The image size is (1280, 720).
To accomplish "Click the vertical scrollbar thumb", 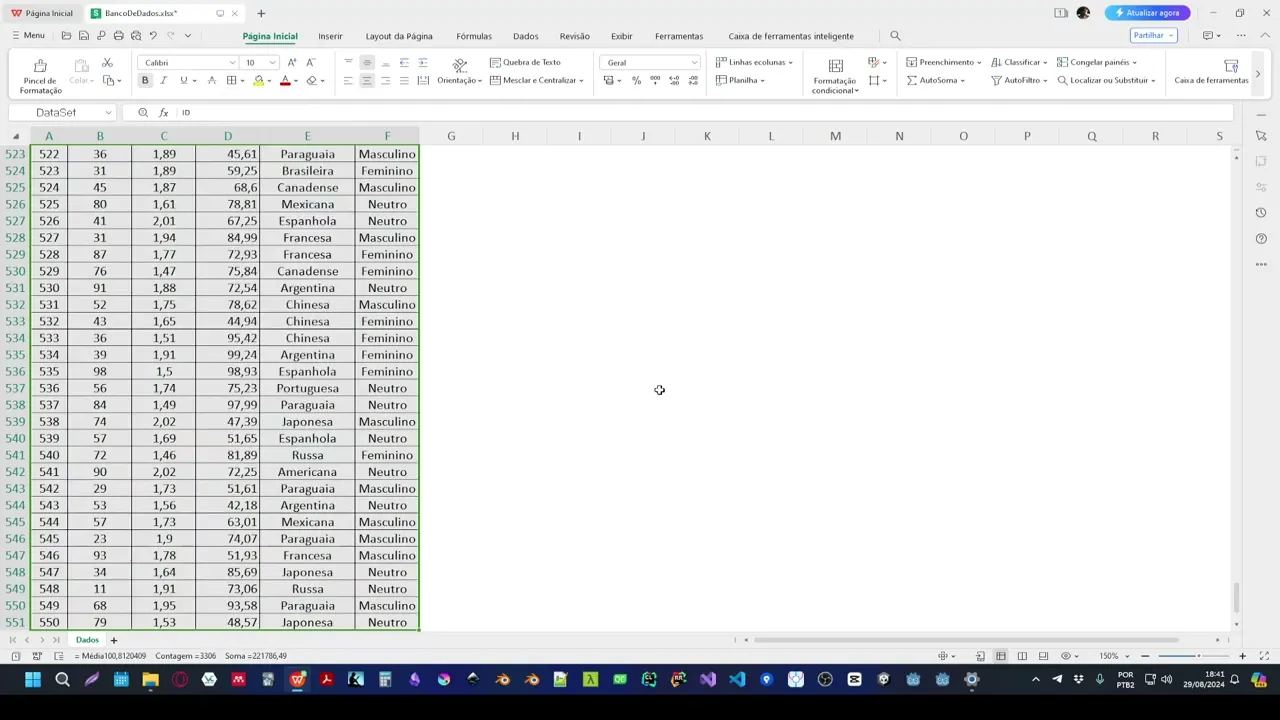I will (1236, 598).
